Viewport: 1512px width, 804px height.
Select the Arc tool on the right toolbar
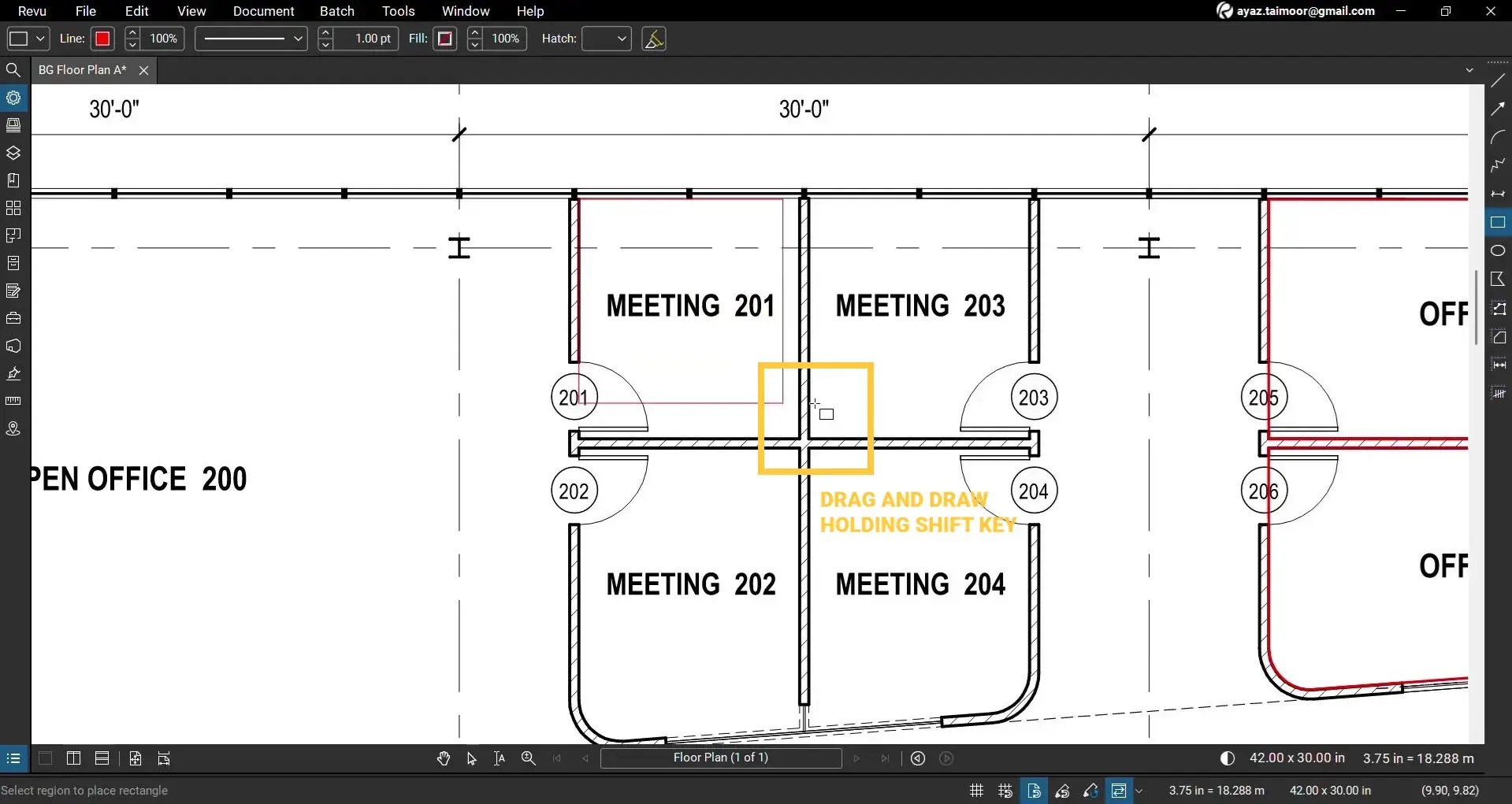point(1499,136)
